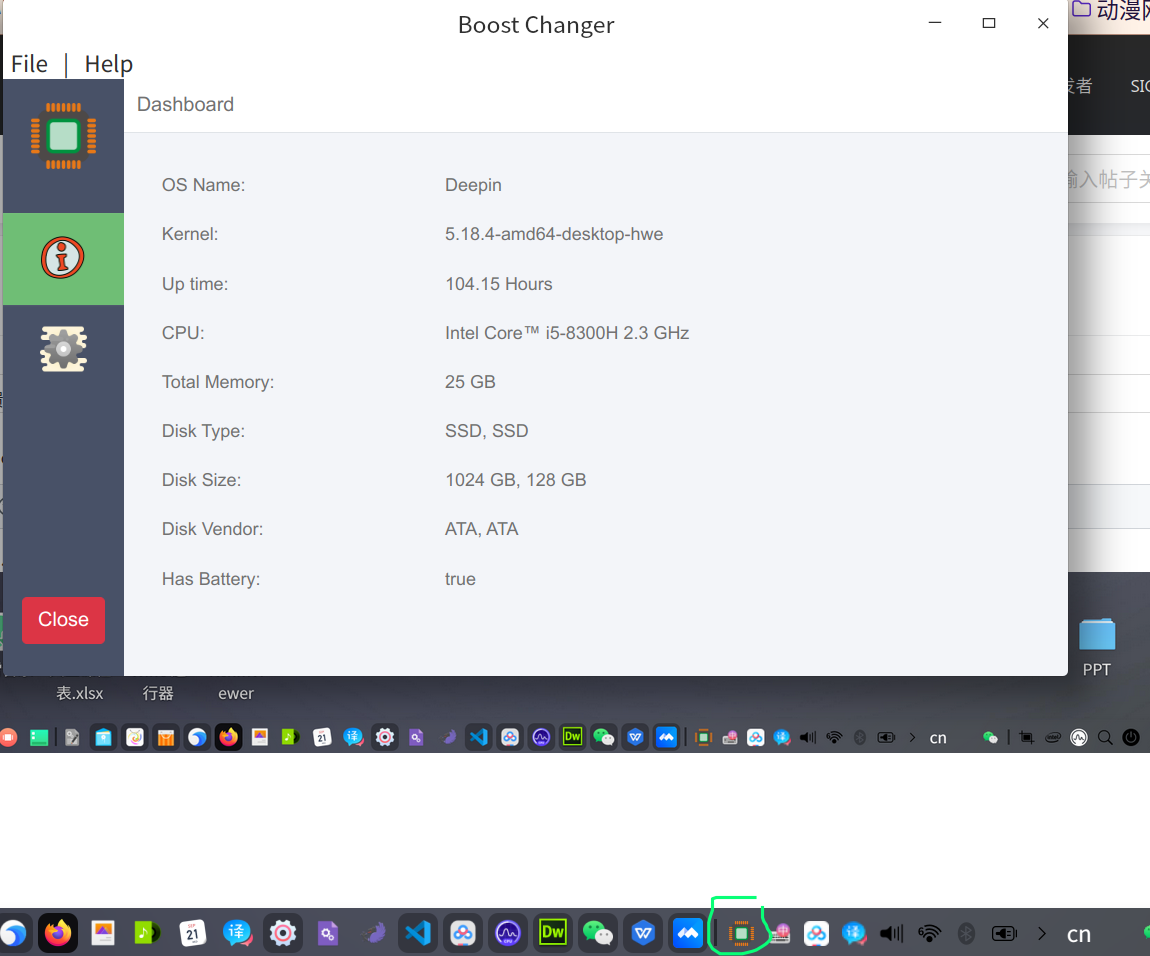Viewport: 1150px width, 956px height.
Task: Open Dreamweaver in the enlarged bottom dock strip
Action: coord(552,933)
